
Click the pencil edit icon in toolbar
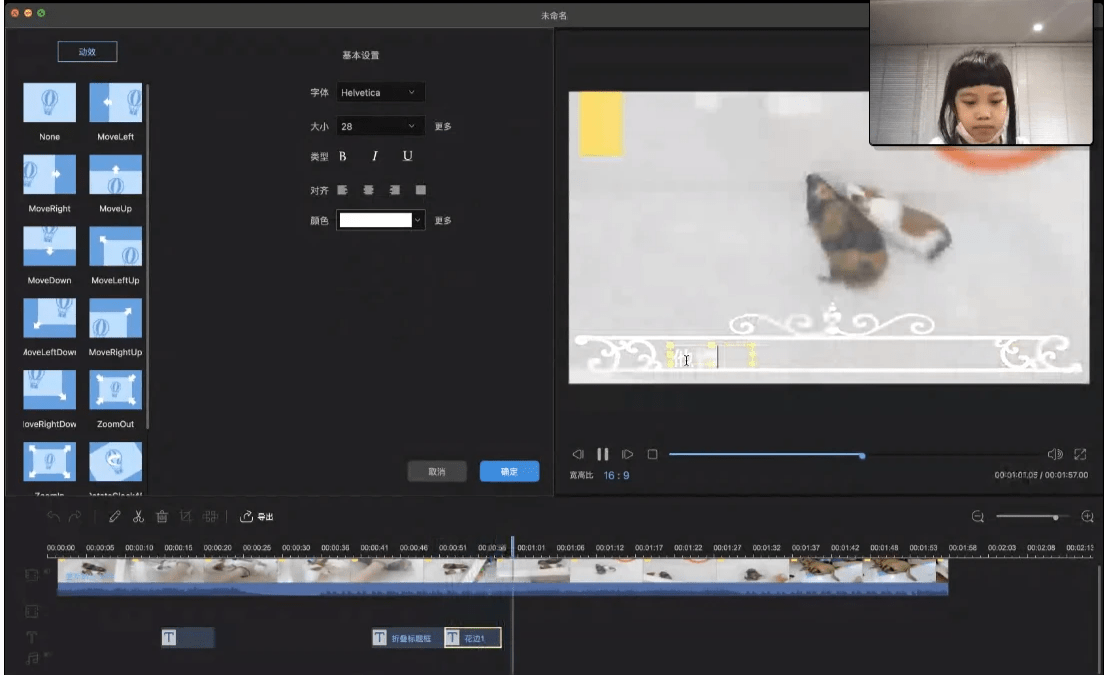115,517
